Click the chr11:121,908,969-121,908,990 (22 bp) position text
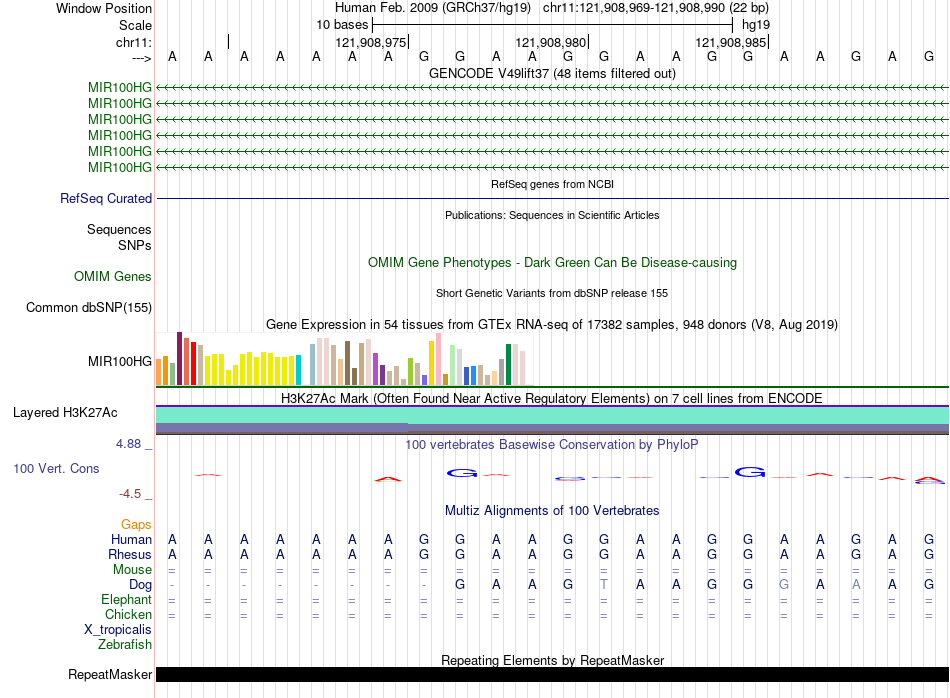Image resolution: width=950 pixels, height=698 pixels. (656, 8)
